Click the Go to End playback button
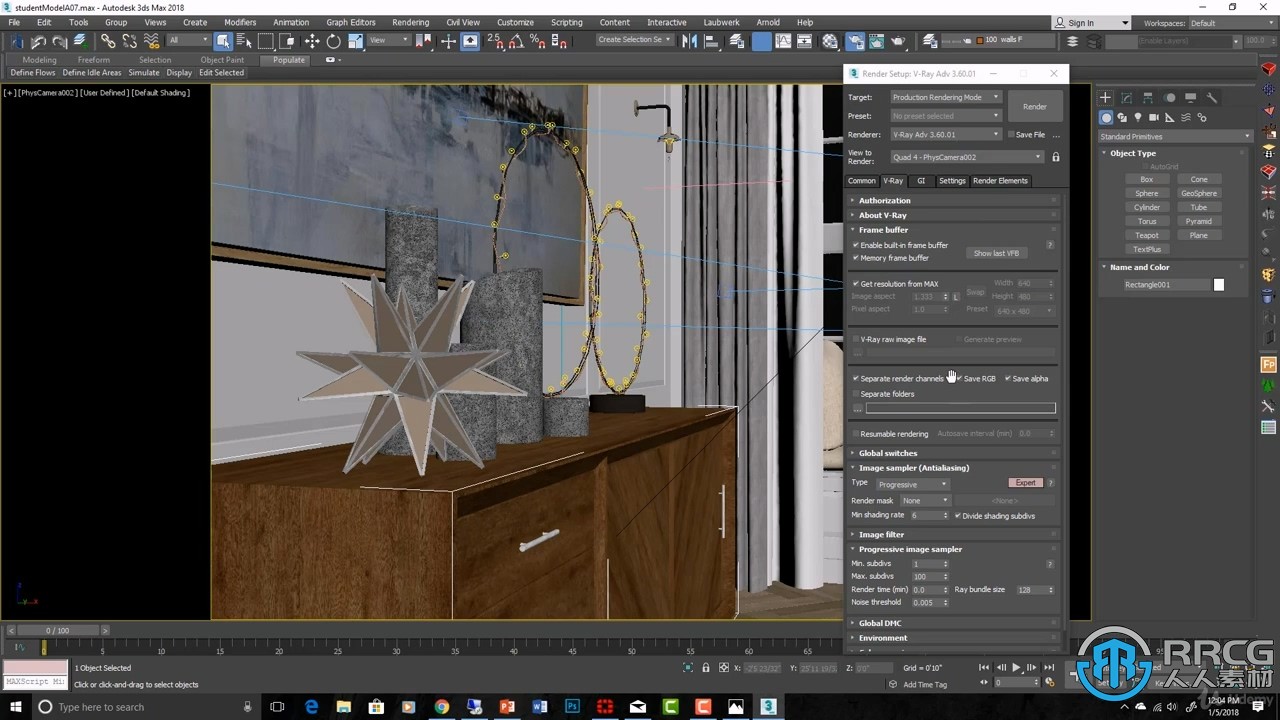The height and width of the screenshot is (720, 1280). (1049, 667)
